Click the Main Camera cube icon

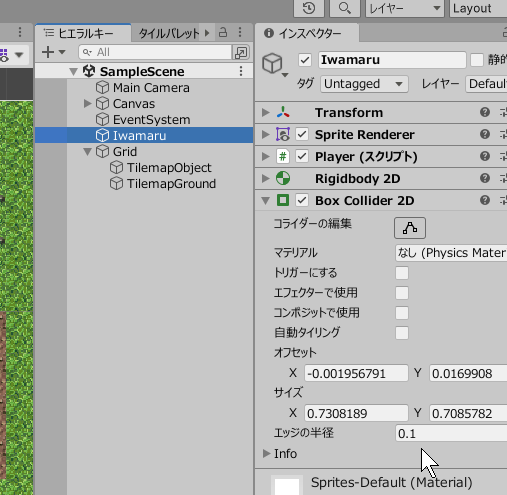[x=102, y=88]
